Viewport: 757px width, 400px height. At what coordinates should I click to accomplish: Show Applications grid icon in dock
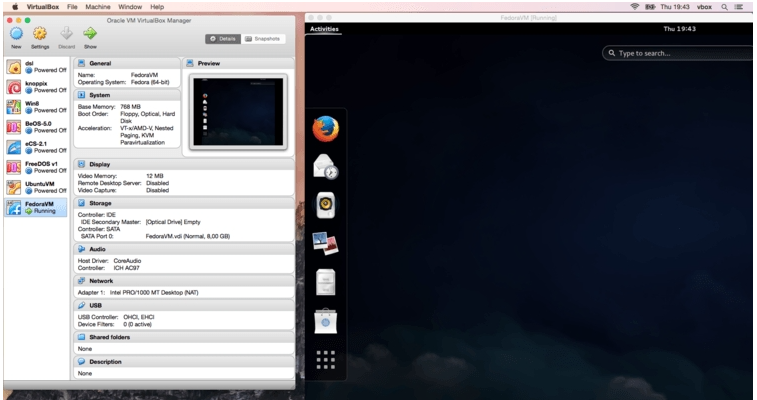(325, 359)
